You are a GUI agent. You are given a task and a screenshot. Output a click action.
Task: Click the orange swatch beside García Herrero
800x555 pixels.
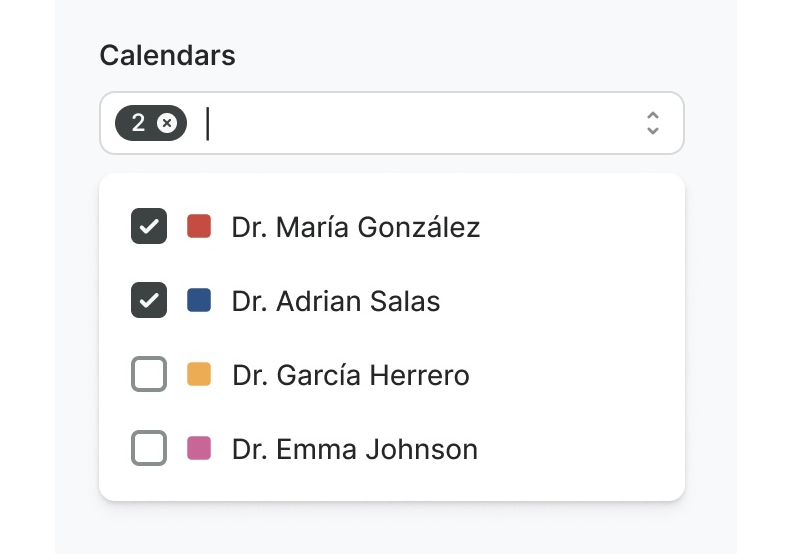[x=199, y=375]
